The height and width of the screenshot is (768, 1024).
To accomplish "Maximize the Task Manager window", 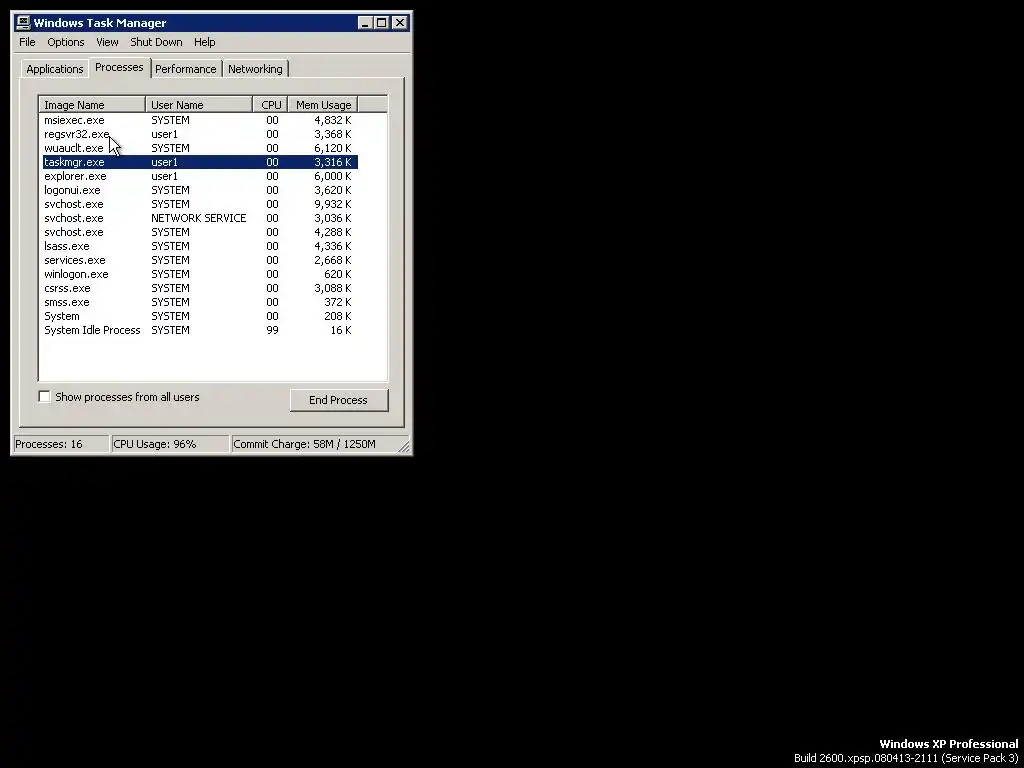I will 381,23.
